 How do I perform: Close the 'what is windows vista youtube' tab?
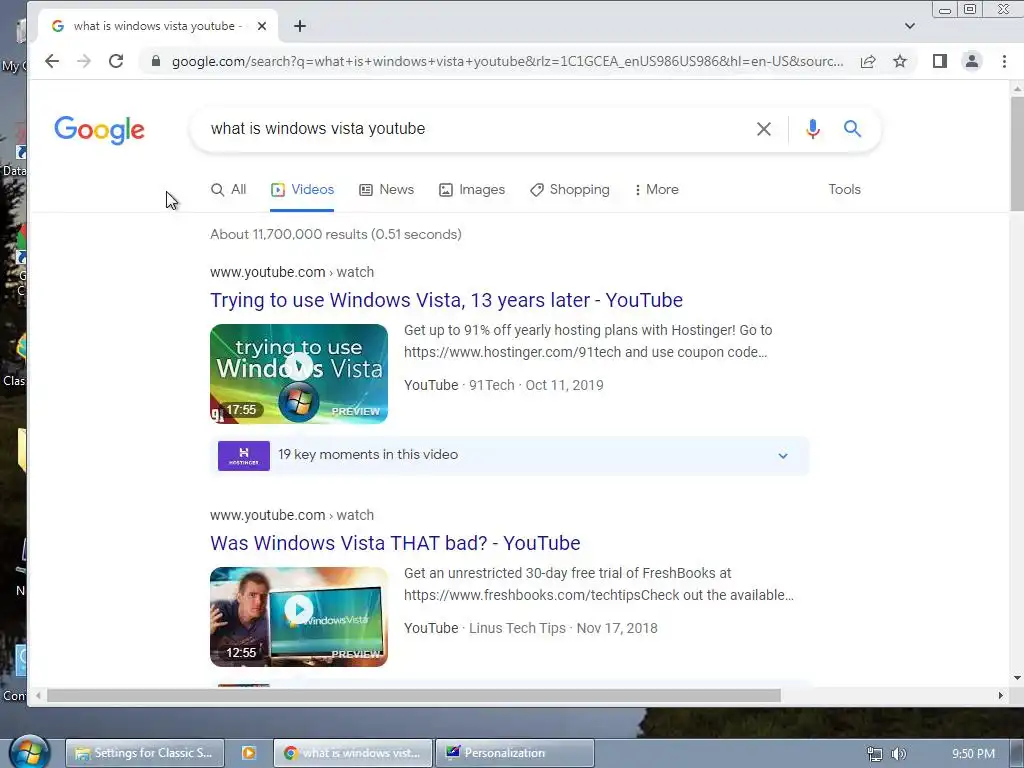click(x=262, y=26)
